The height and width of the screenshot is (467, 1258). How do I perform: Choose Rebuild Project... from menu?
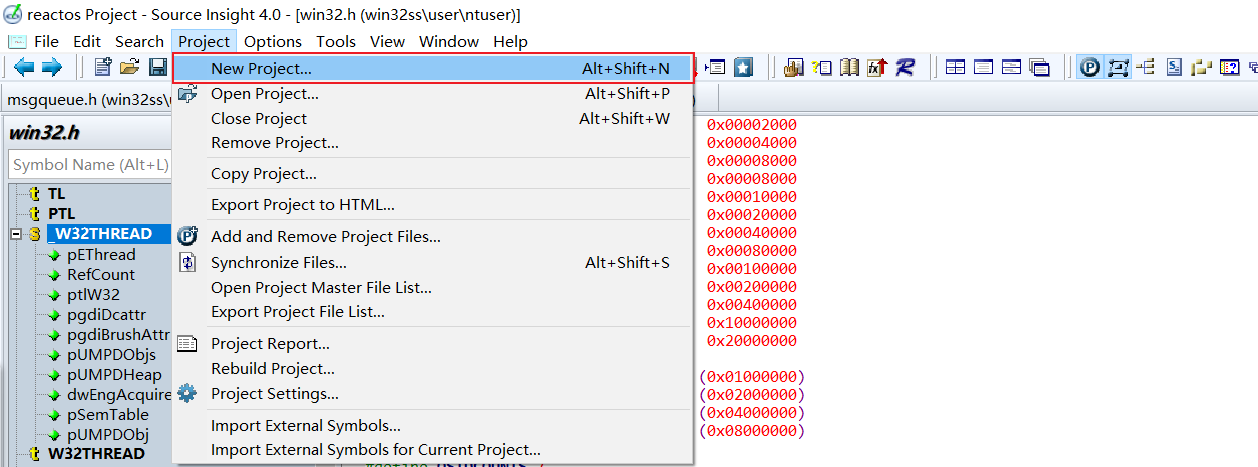433,369
